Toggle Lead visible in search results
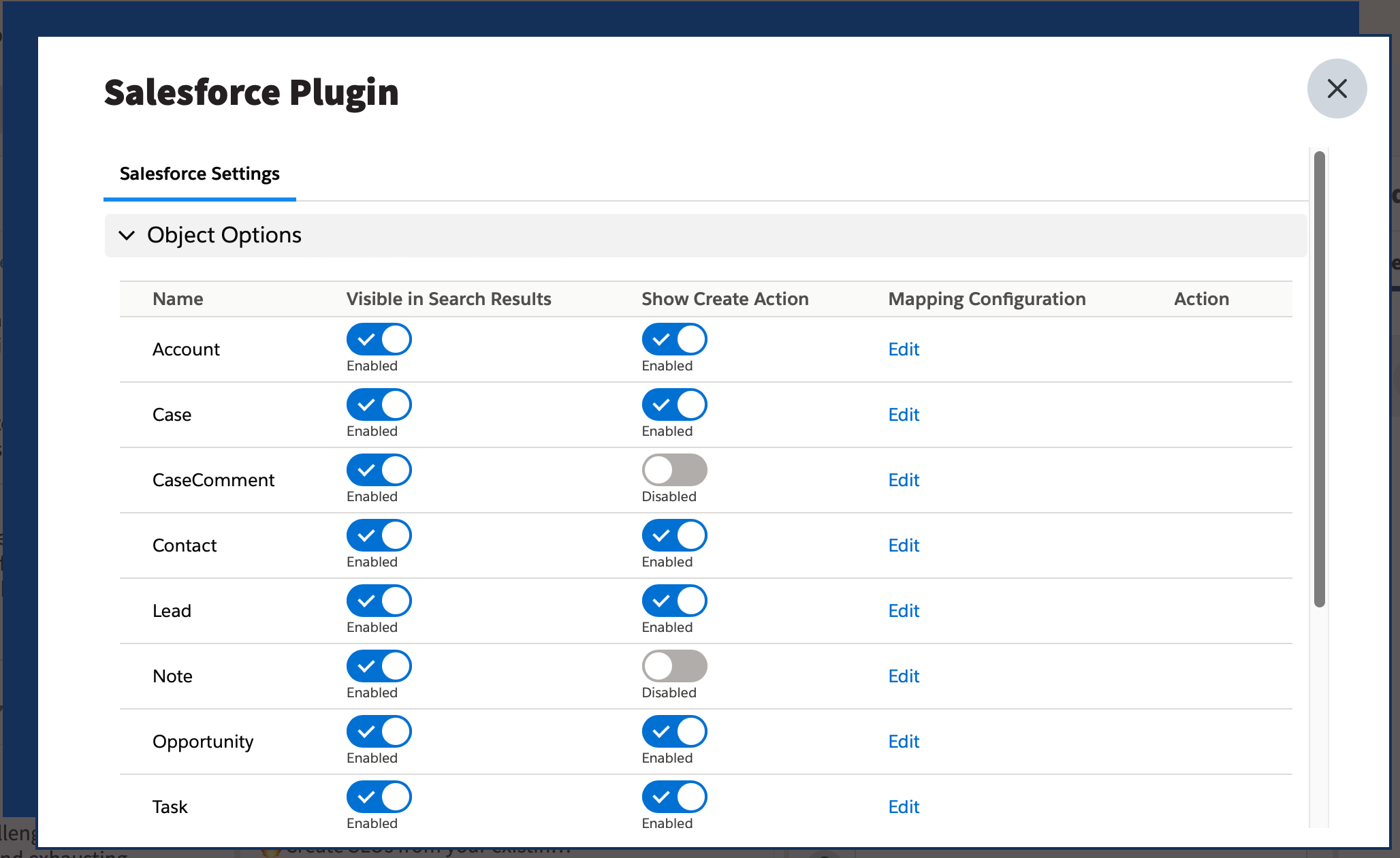The width and height of the screenshot is (1400, 858). click(x=379, y=601)
